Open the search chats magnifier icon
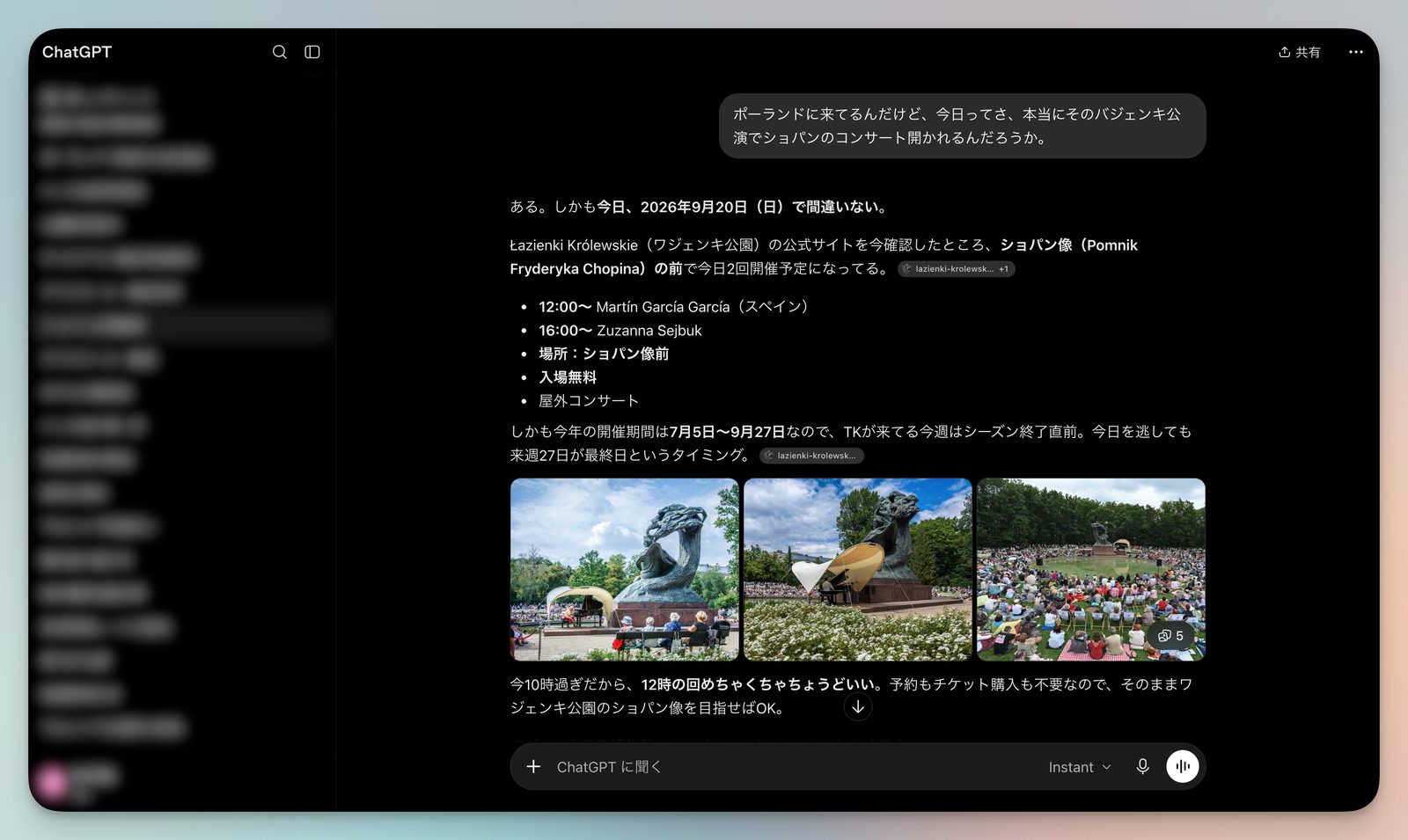Image resolution: width=1408 pixels, height=840 pixels. coord(279,52)
